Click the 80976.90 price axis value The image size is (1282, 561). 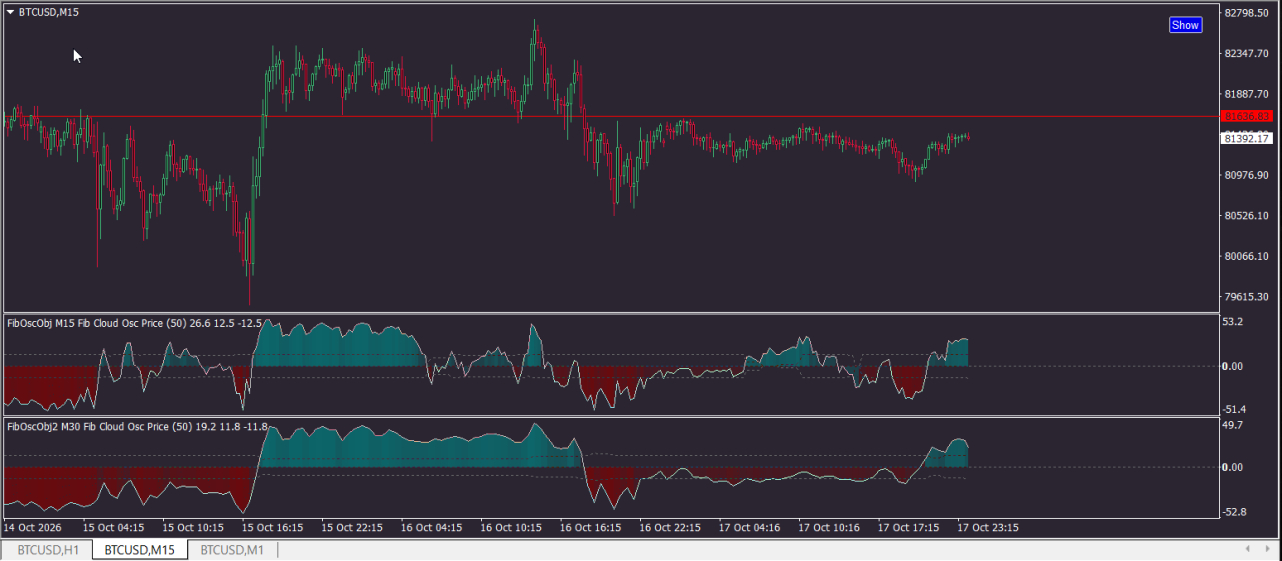(1246, 175)
